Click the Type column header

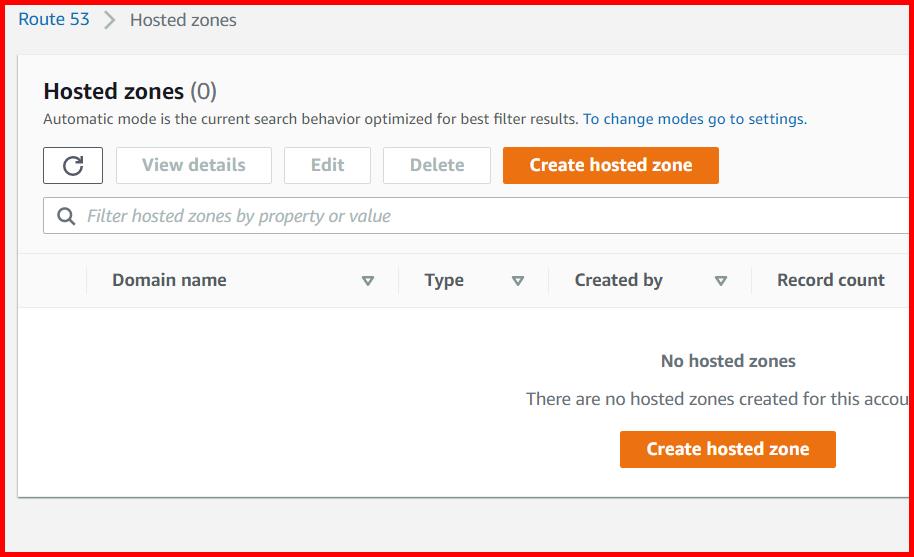click(444, 280)
